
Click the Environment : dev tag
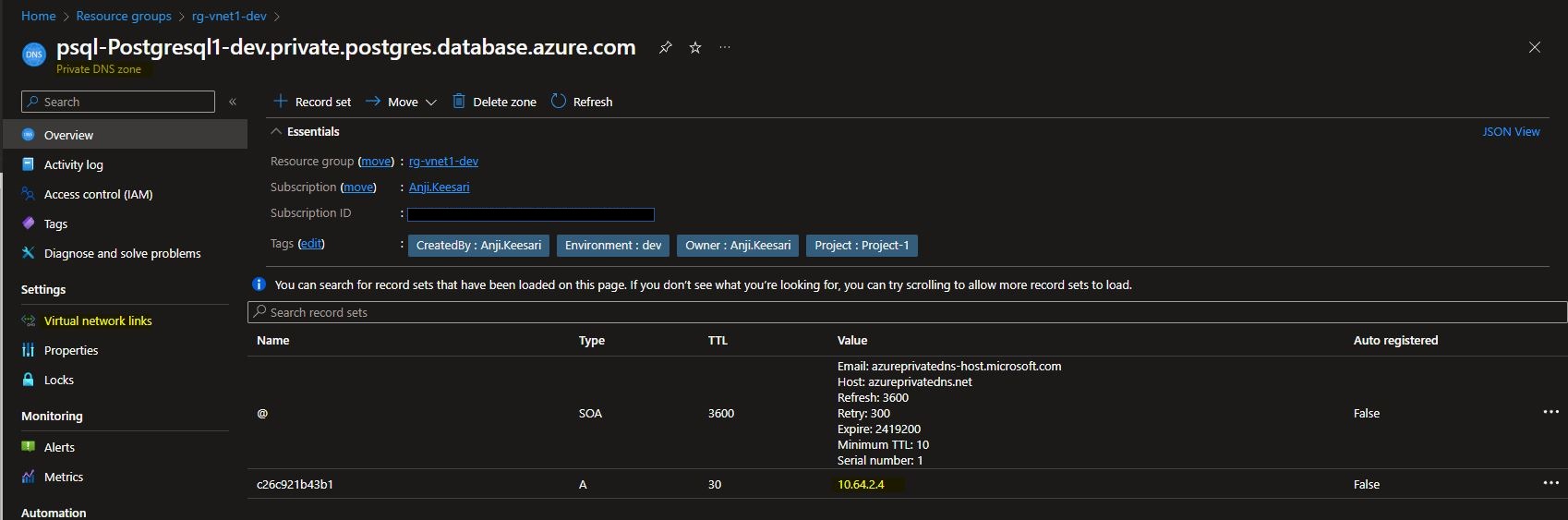pyautogui.click(x=613, y=245)
